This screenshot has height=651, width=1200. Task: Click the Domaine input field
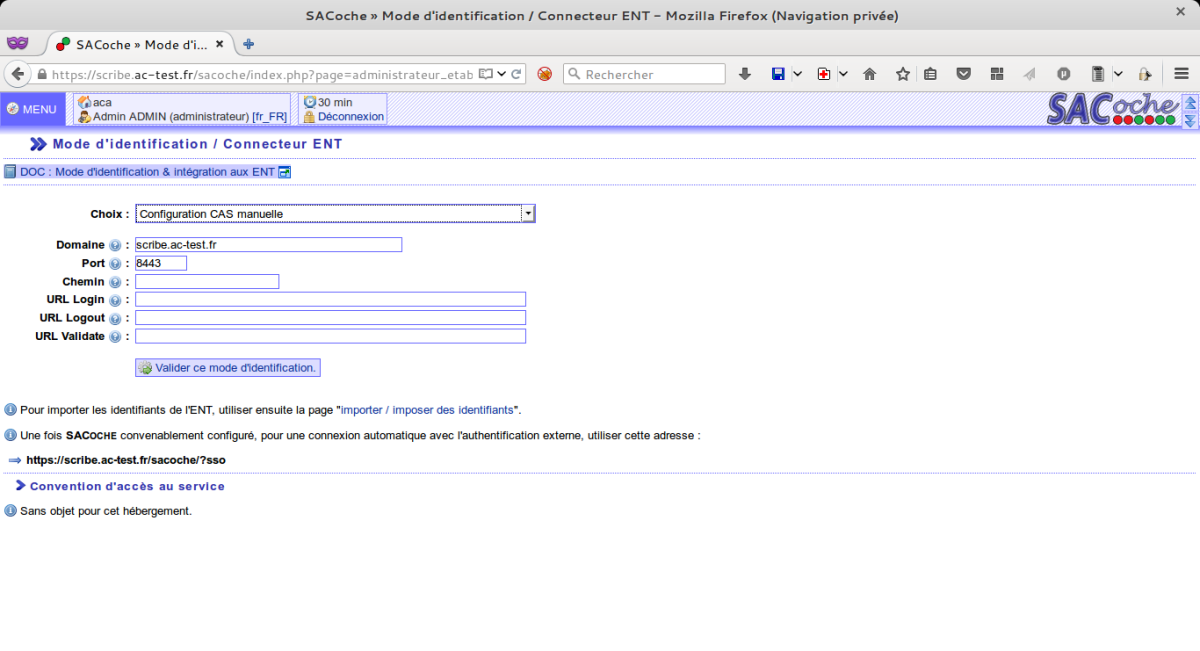[268, 245]
